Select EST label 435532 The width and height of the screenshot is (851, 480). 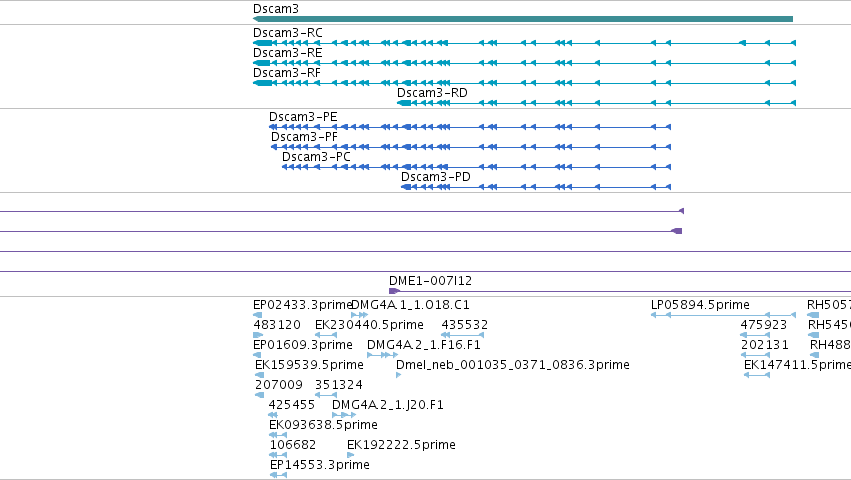tap(465, 325)
